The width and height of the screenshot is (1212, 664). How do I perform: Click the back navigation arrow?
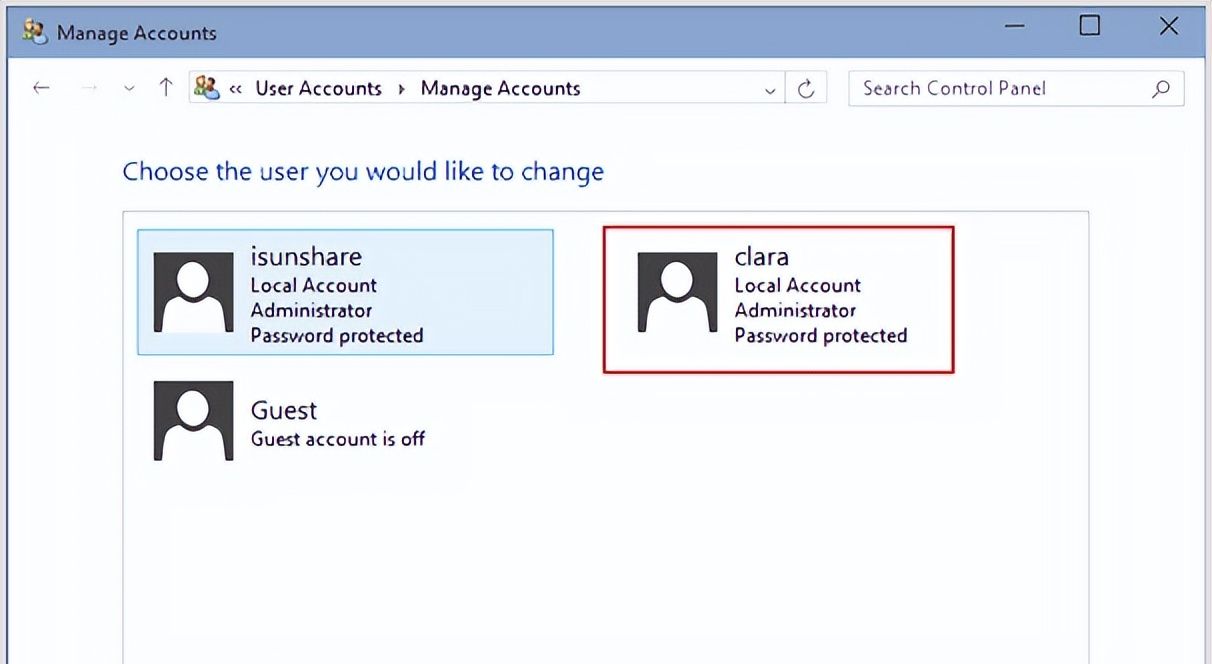pyautogui.click(x=41, y=88)
